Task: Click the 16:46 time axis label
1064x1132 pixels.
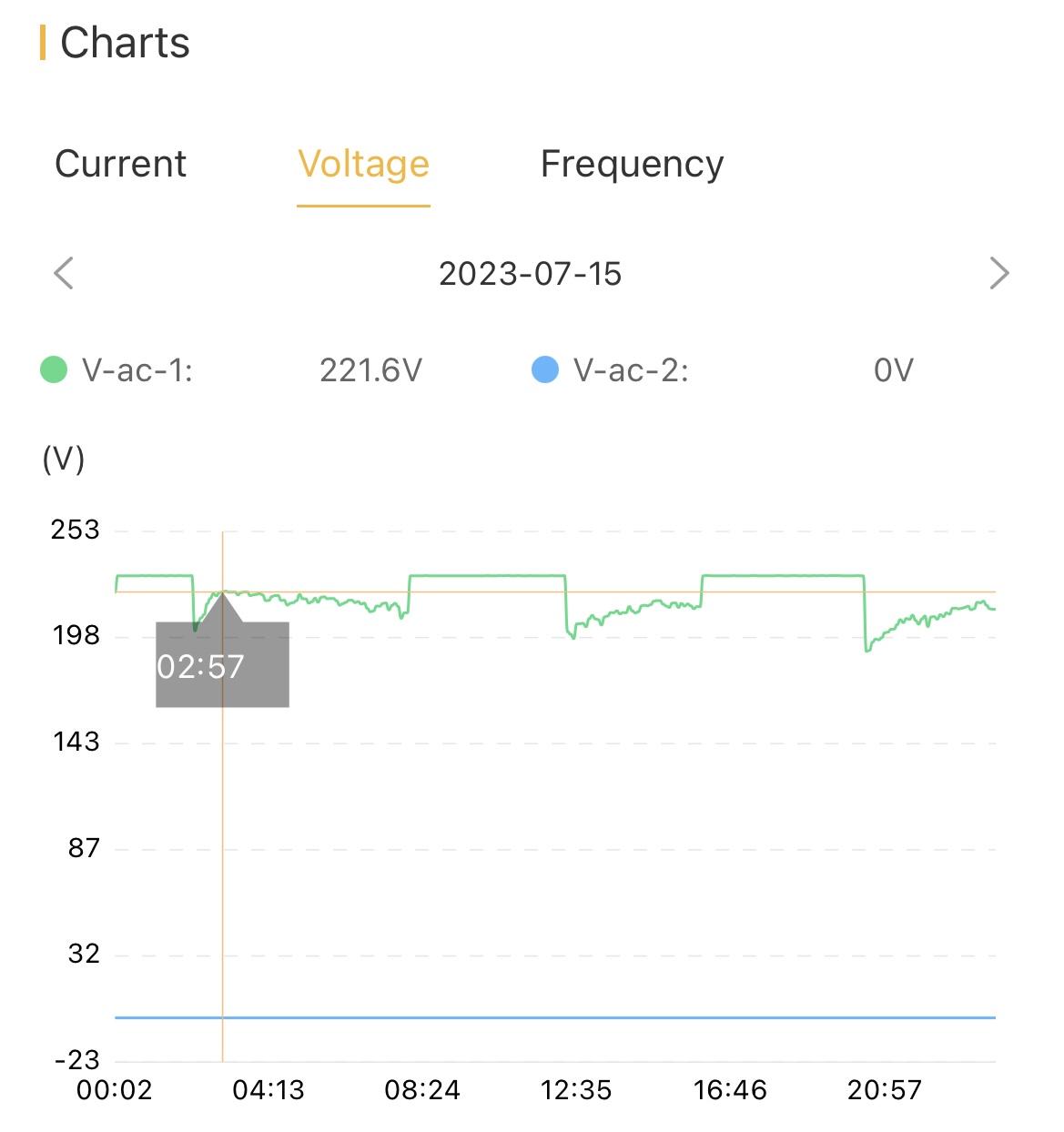Action: 730,1089
